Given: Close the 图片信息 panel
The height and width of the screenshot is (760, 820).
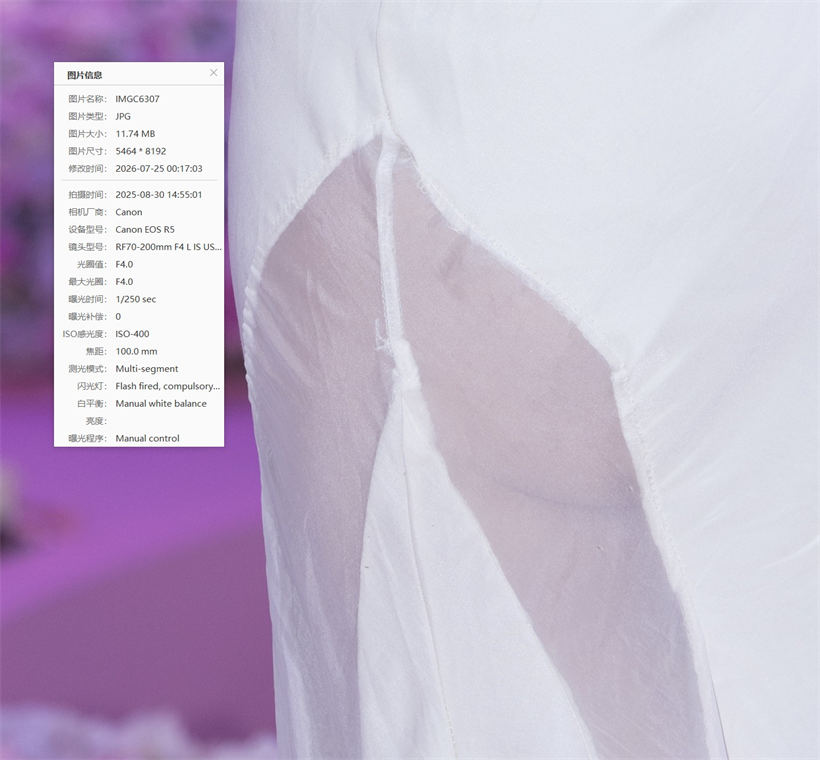Looking at the screenshot, I should click(213, 73).
